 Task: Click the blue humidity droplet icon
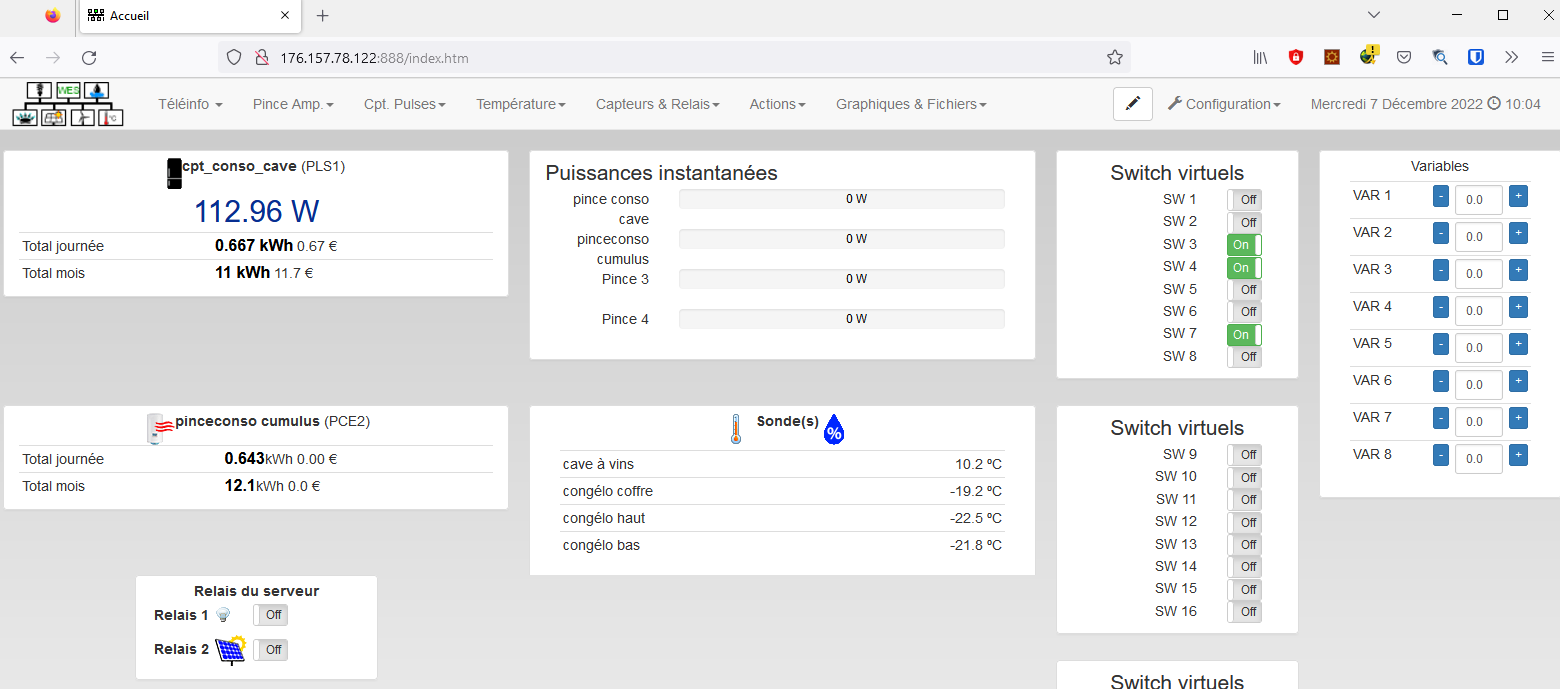[x=833, y=430]
